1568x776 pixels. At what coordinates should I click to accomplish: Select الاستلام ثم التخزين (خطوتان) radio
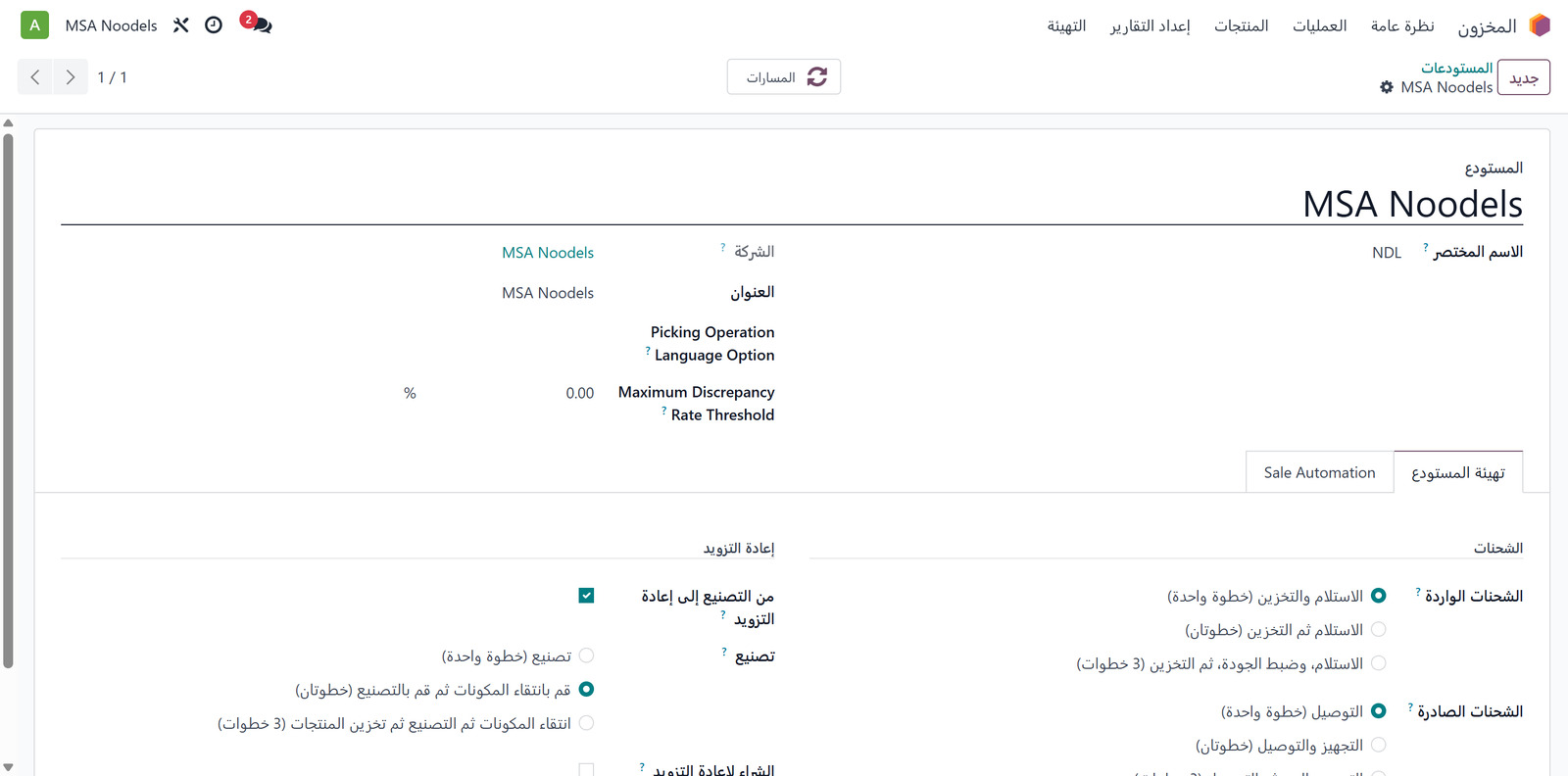(1379, 629)
